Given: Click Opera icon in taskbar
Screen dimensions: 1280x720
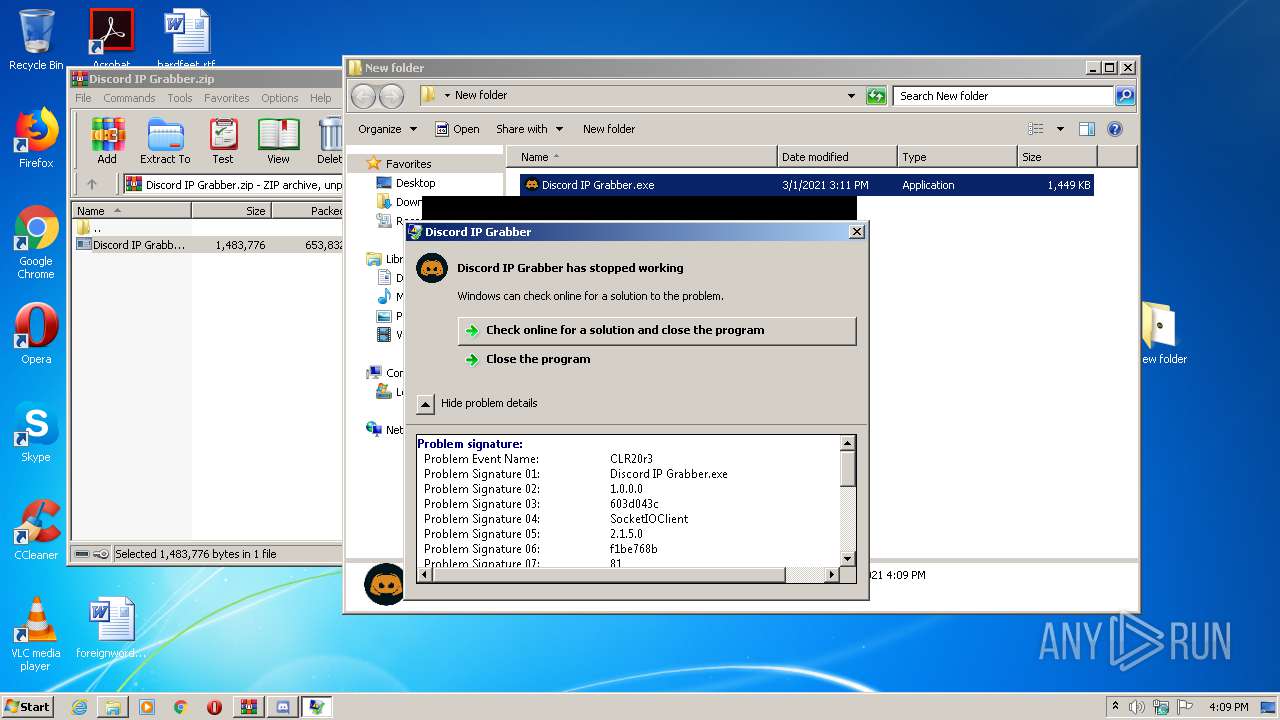Looking at the screenshot, I should click(214, 707).
